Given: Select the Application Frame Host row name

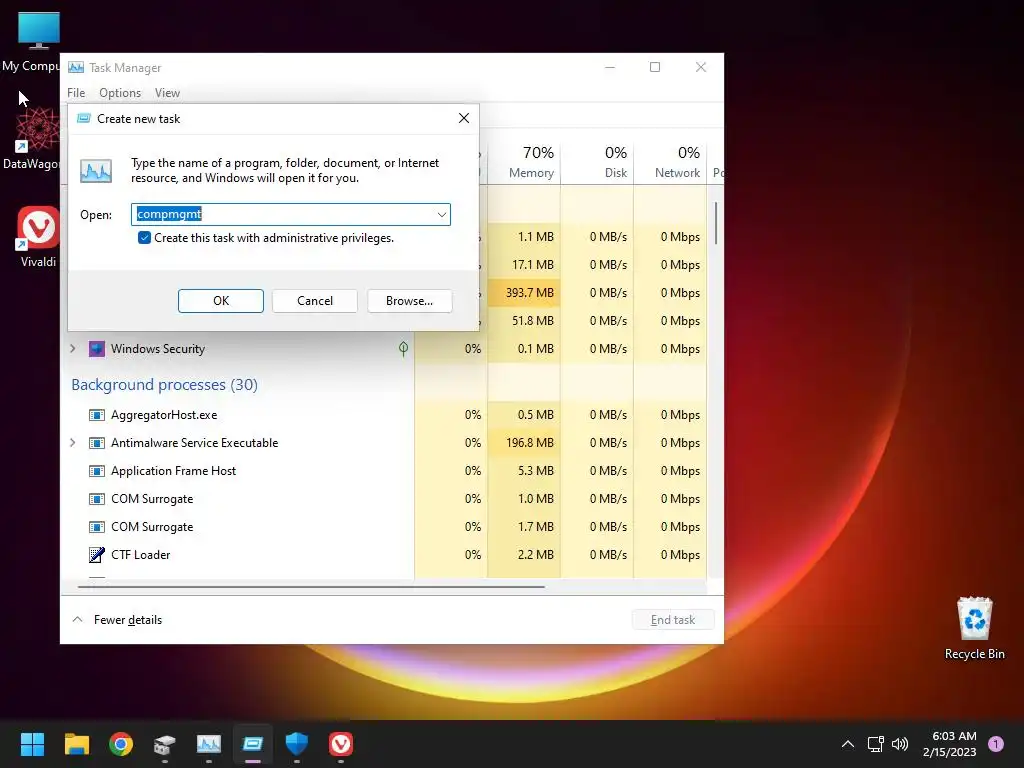Looking at the screenshot, I should pos(174,471).
